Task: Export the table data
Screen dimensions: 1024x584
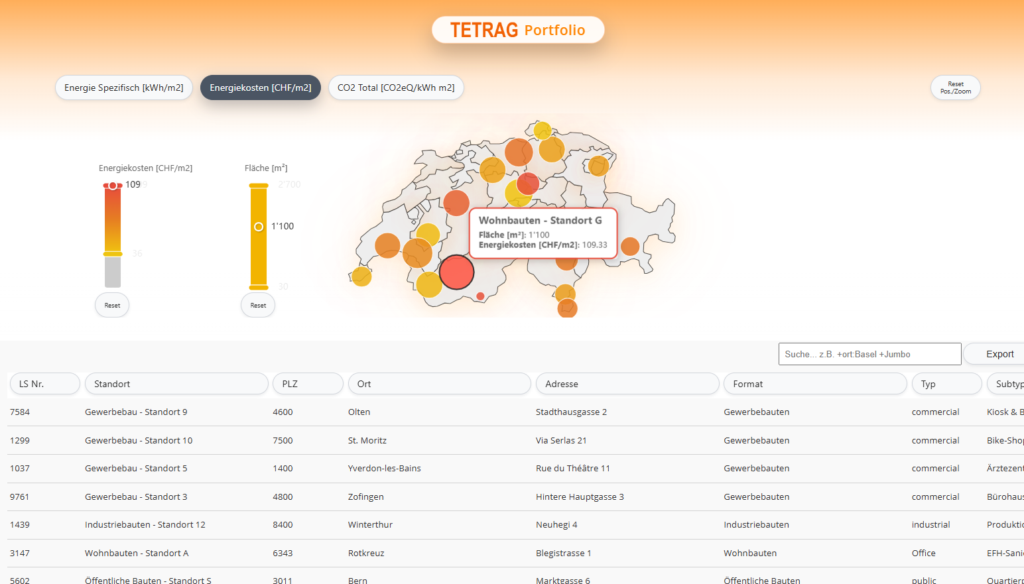Action: [998, 354]
